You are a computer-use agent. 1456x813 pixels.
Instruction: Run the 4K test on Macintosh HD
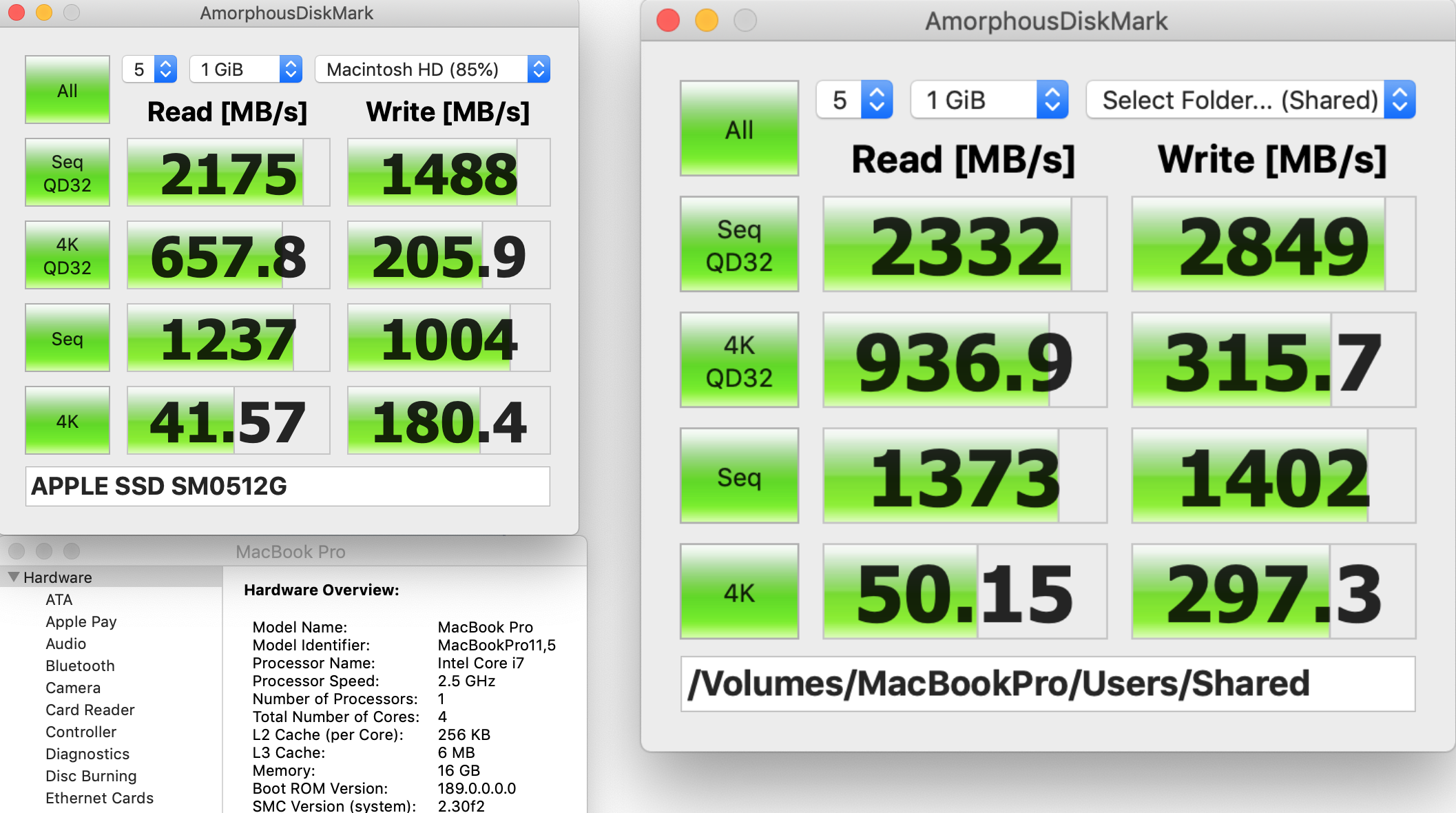pos(67,420)
